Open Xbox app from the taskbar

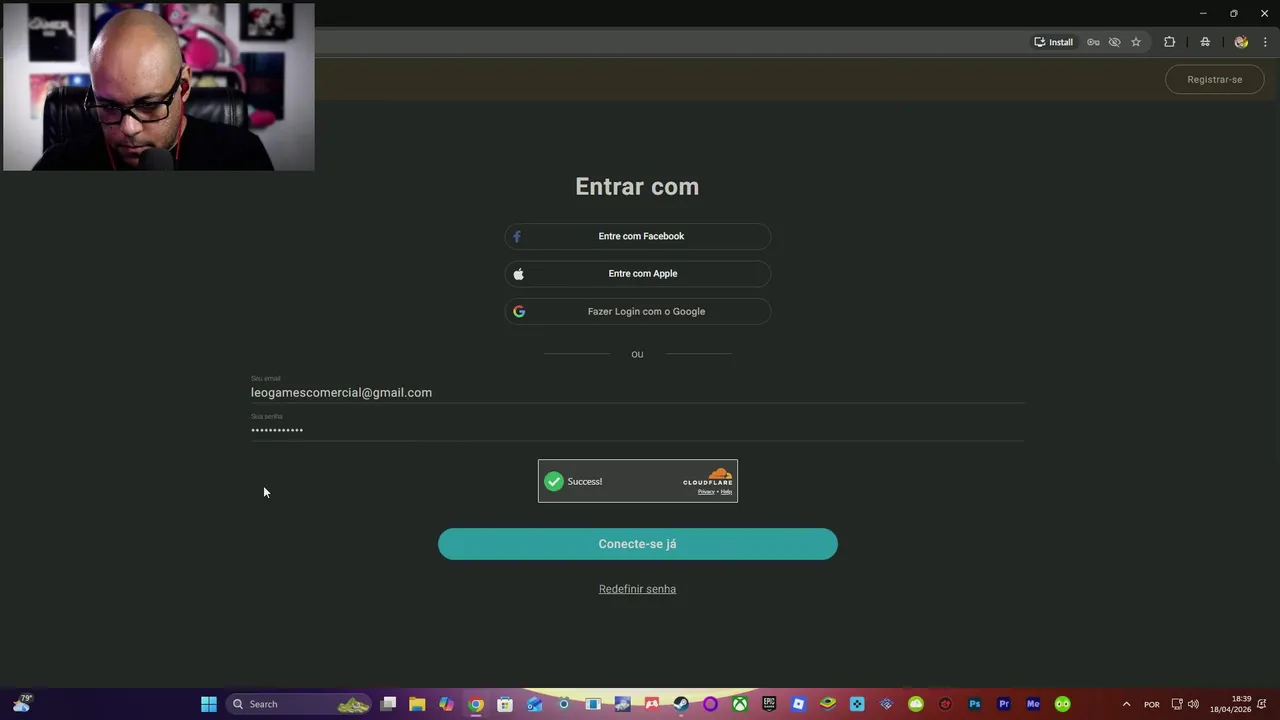click(x=739, y=704)
